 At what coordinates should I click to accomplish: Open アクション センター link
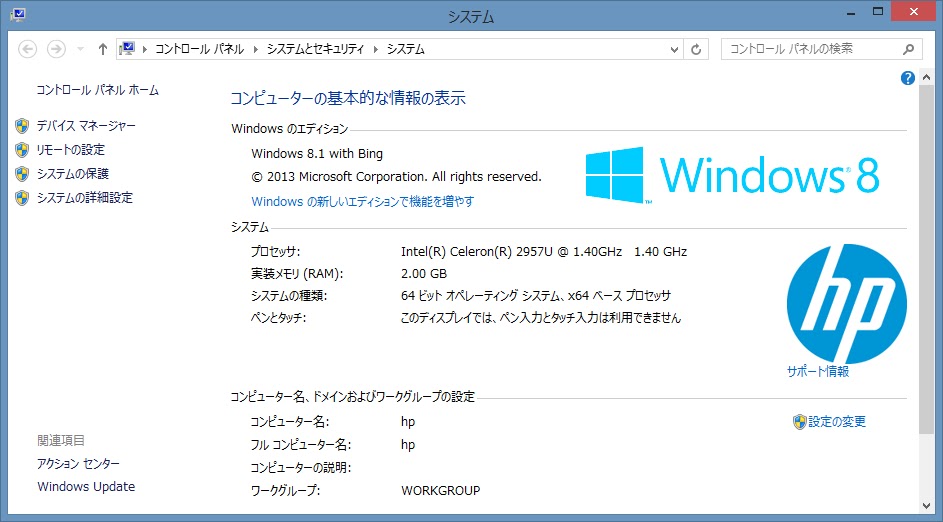click(78, 464)
